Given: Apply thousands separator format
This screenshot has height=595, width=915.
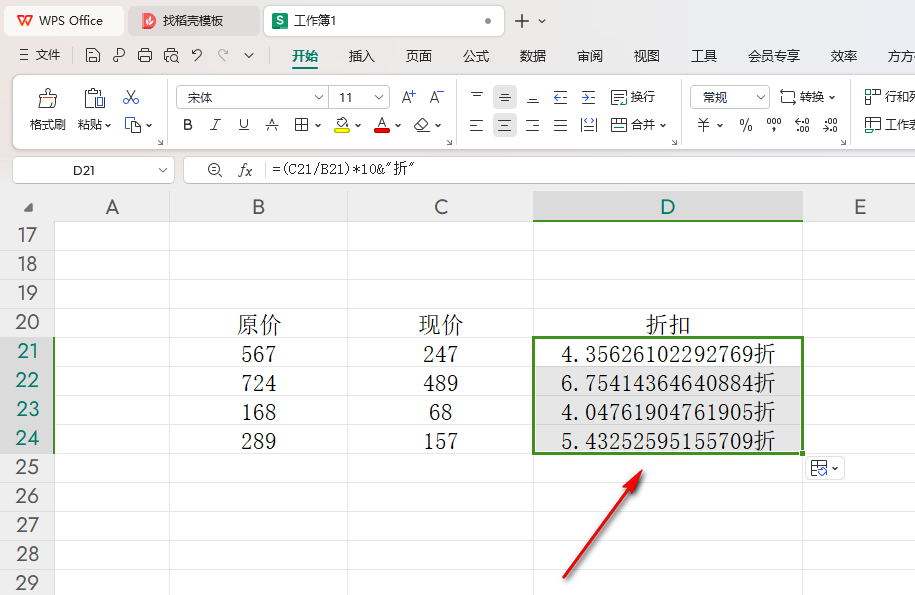Looking at the screenshot, I should click(x=774, y=125).
